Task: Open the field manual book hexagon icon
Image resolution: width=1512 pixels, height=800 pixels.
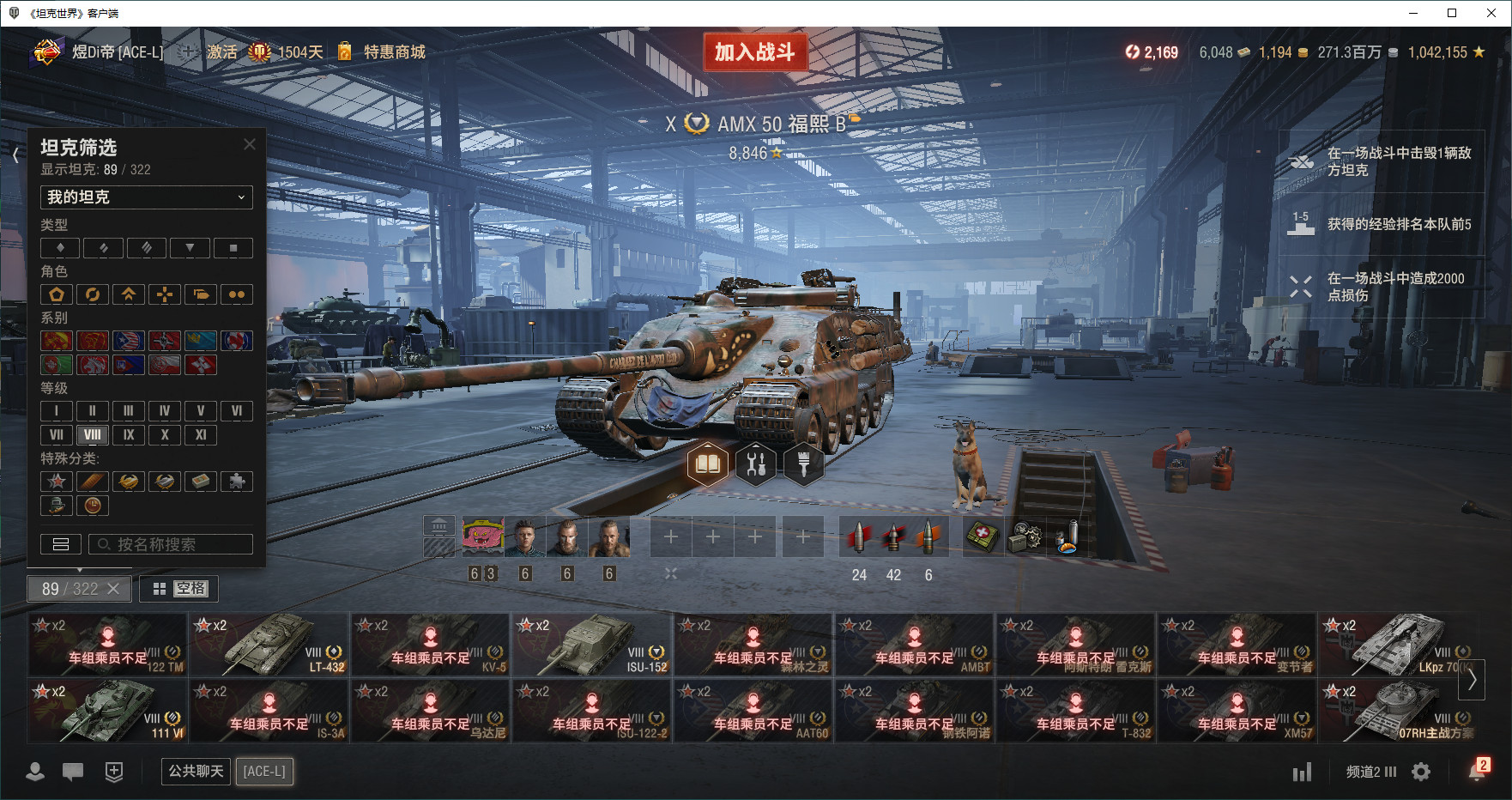Action: (708, 464)
